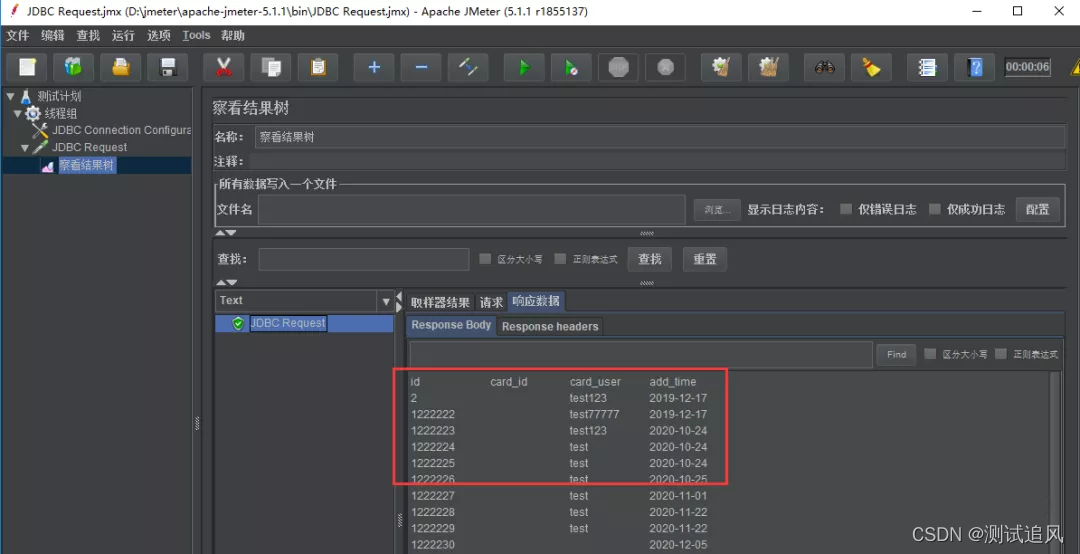Collapse the JDBC Request tree node

point(25,147)
